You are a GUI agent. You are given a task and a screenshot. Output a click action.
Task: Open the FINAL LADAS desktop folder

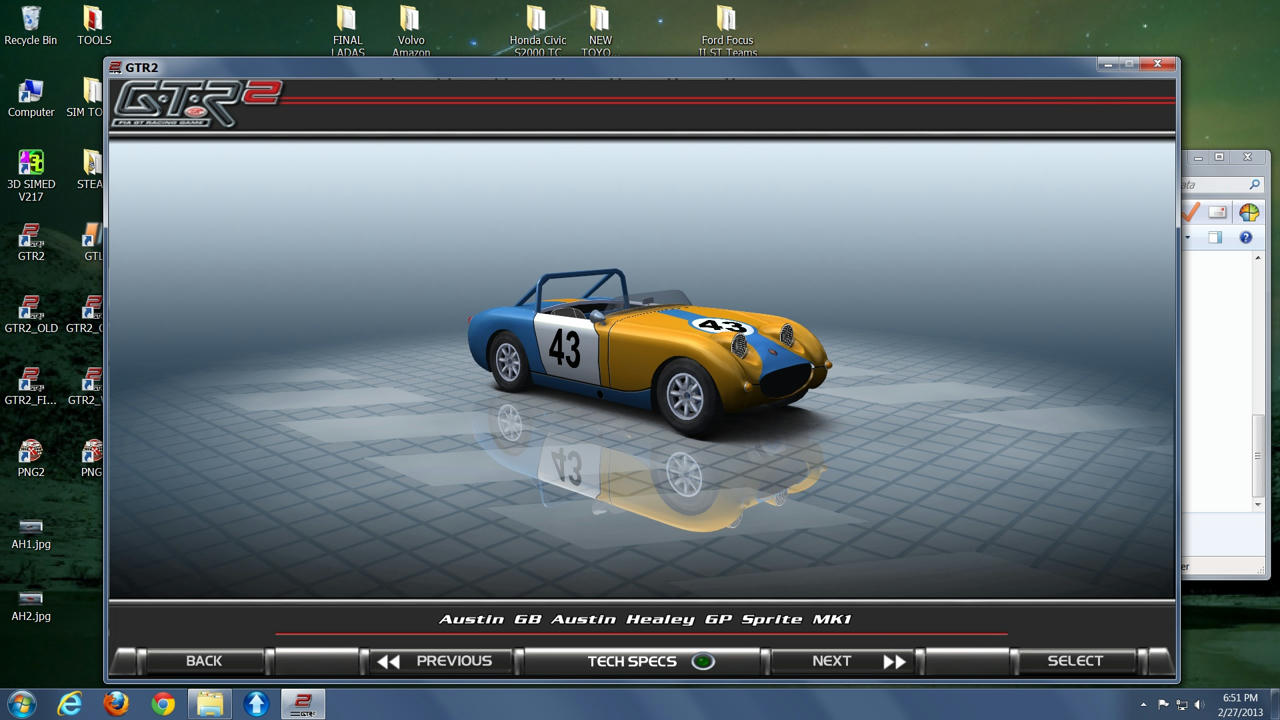pos(347,31)
